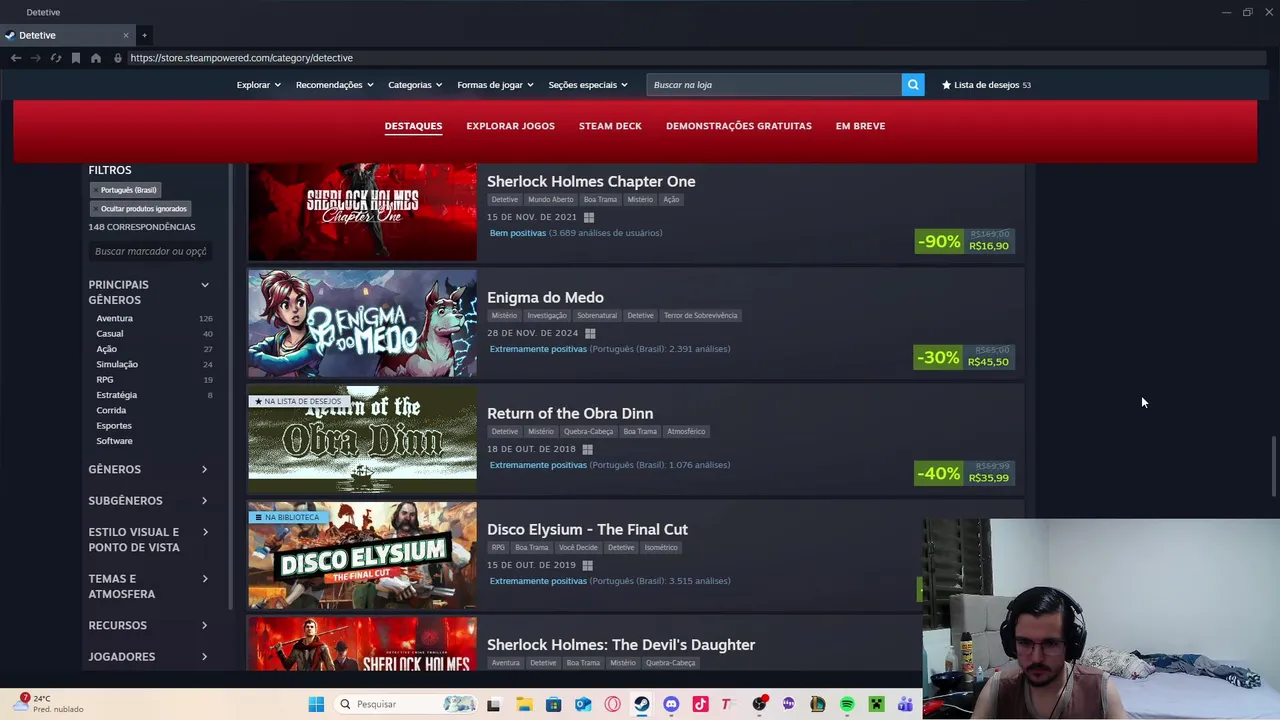Click the browser back arrow
The height and width of the screenshot is (720, 1280).
click(x=16, y=58)
